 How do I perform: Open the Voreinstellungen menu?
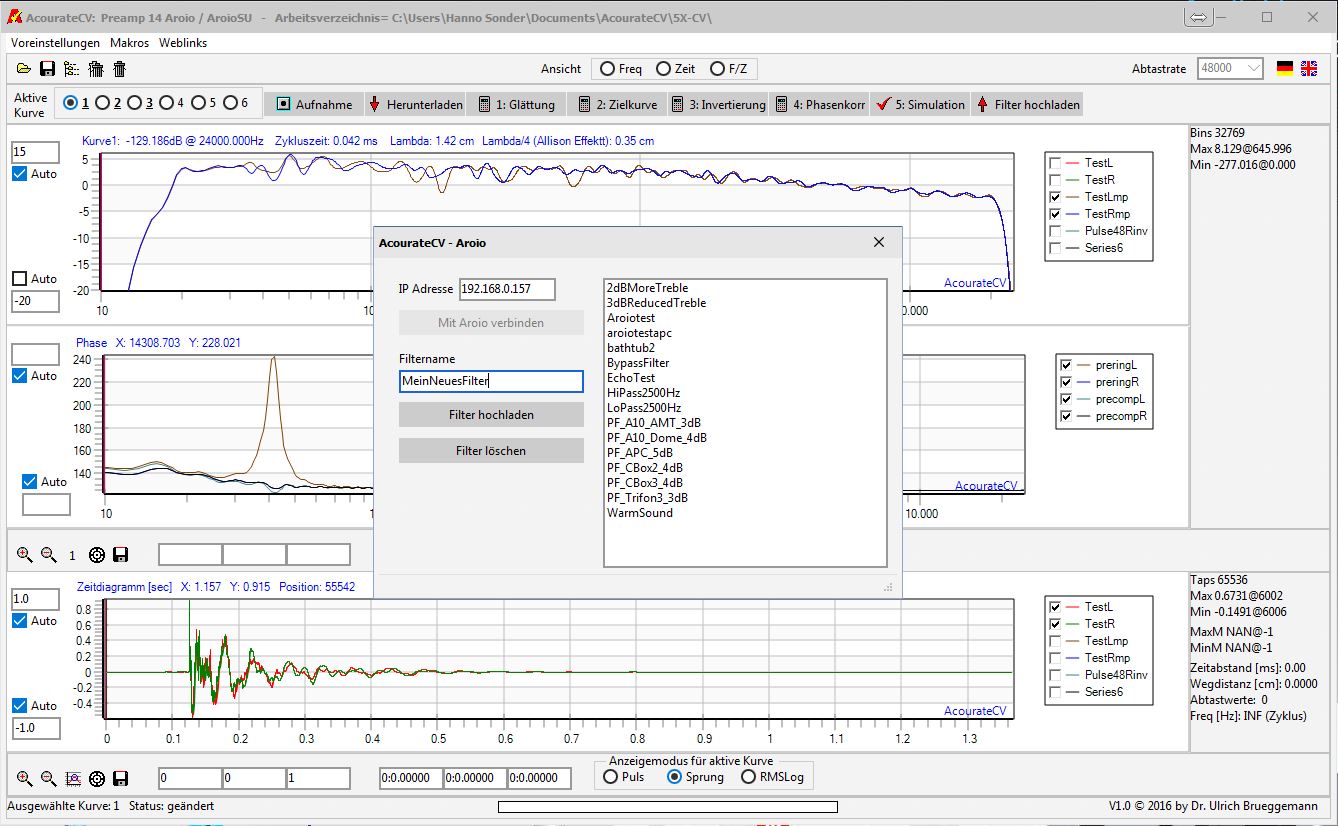[55, 43]
